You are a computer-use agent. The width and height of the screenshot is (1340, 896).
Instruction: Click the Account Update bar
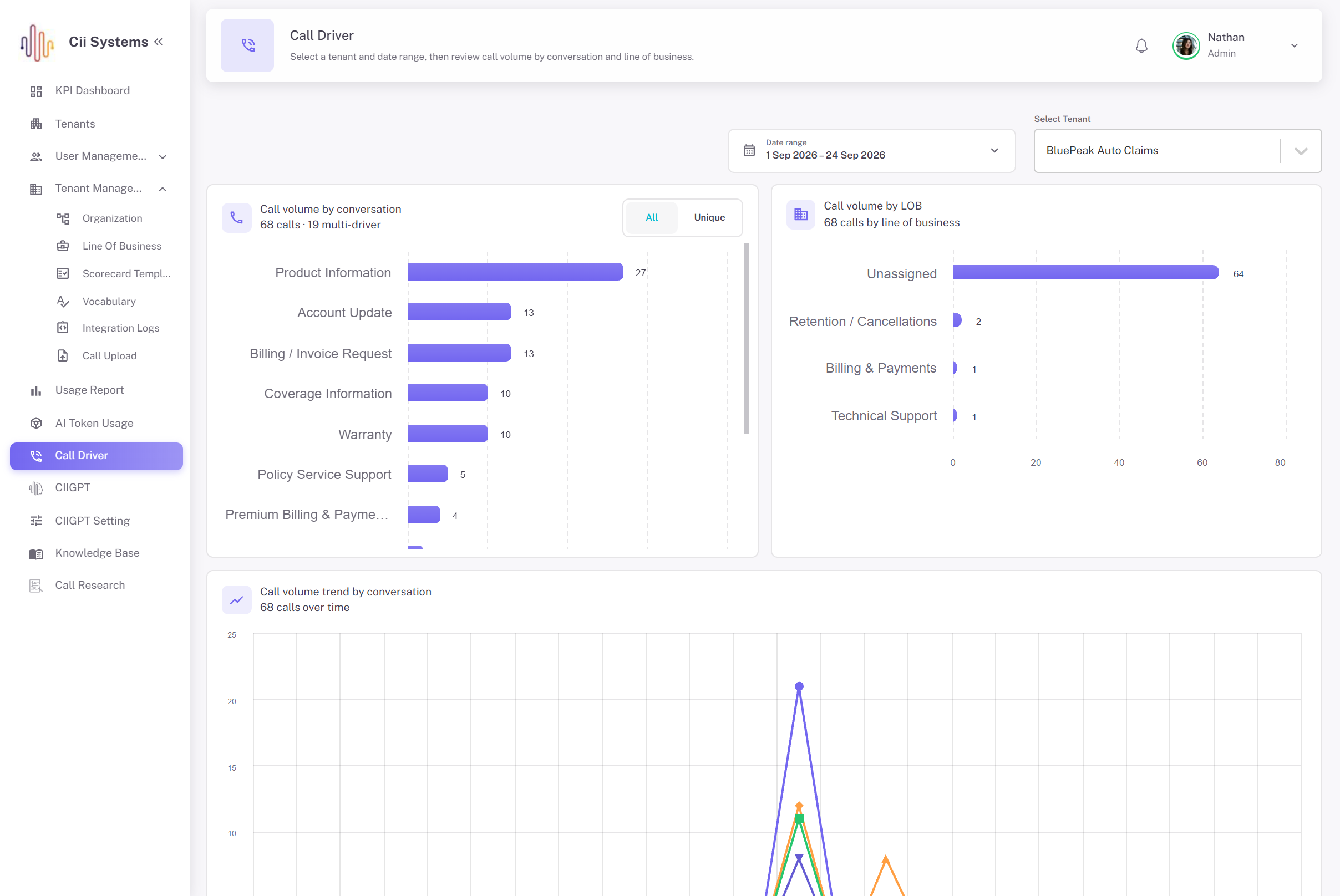pos(460,312)
